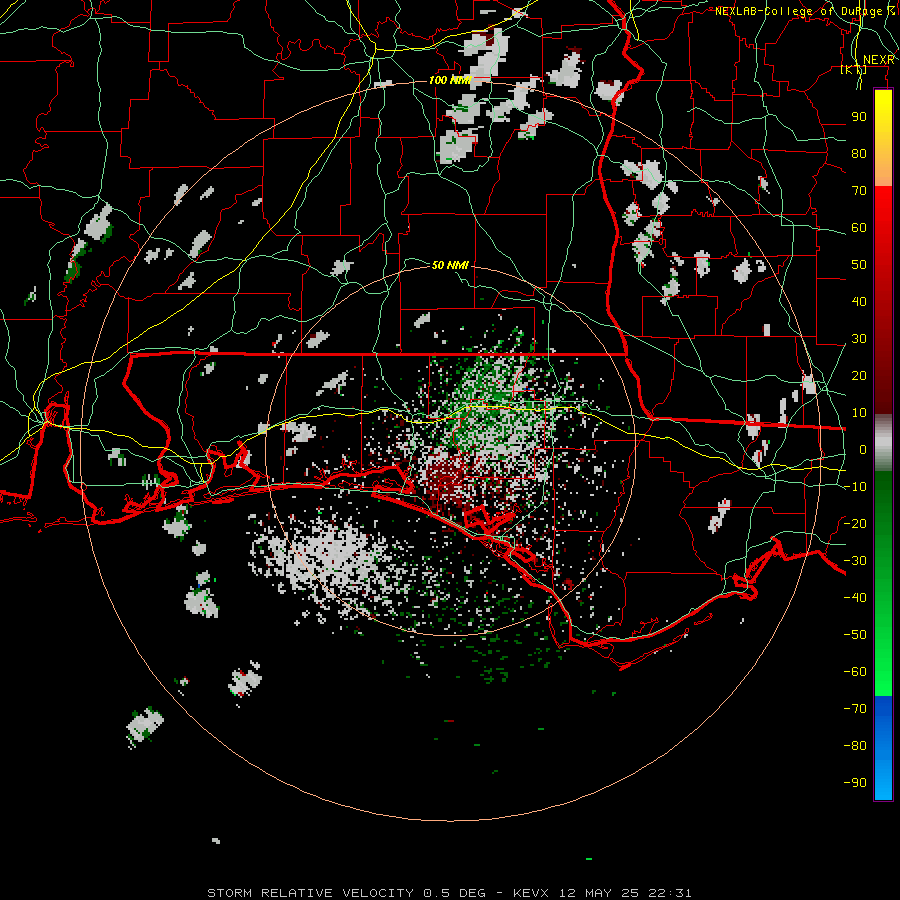The height and width of the screenshot is (900, 900).
Task: Click the 20 value on the velocity scale
Action: click(x=859, y=375)
